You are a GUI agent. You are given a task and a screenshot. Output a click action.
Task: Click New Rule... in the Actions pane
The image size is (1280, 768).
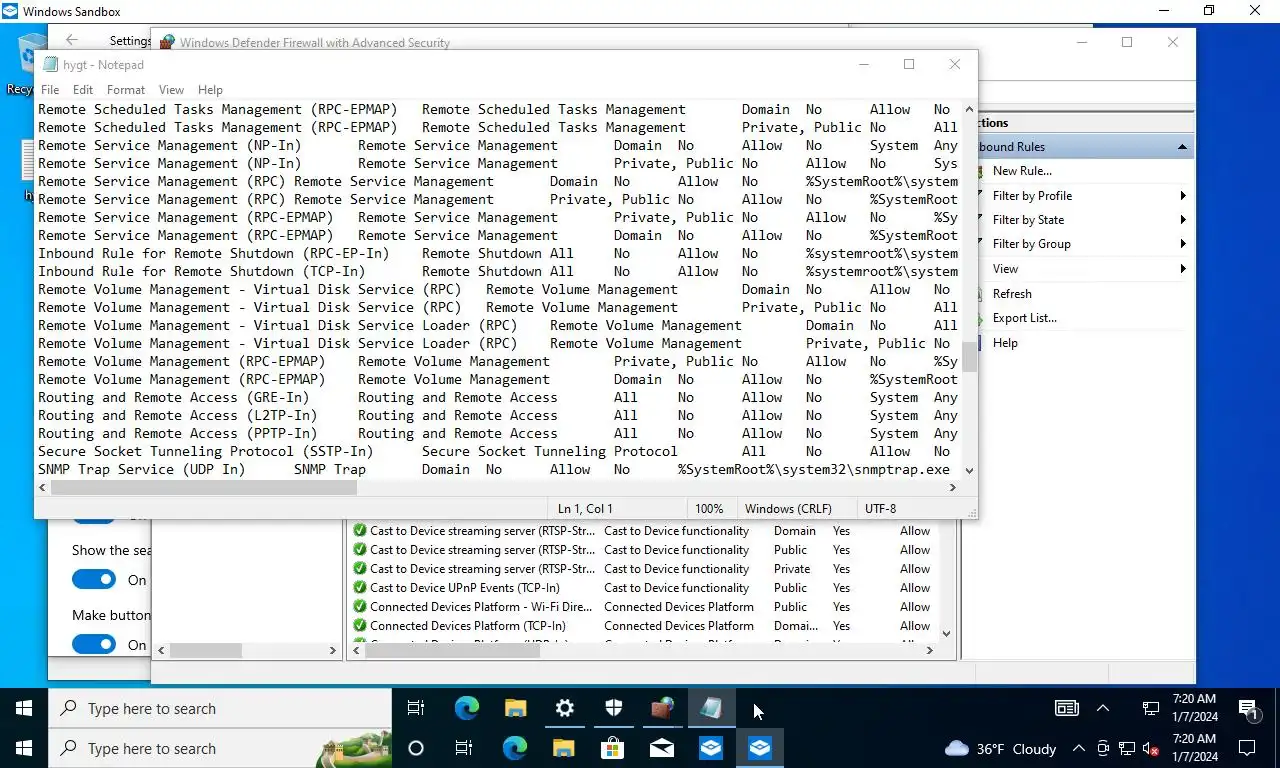pos(1022,171)
